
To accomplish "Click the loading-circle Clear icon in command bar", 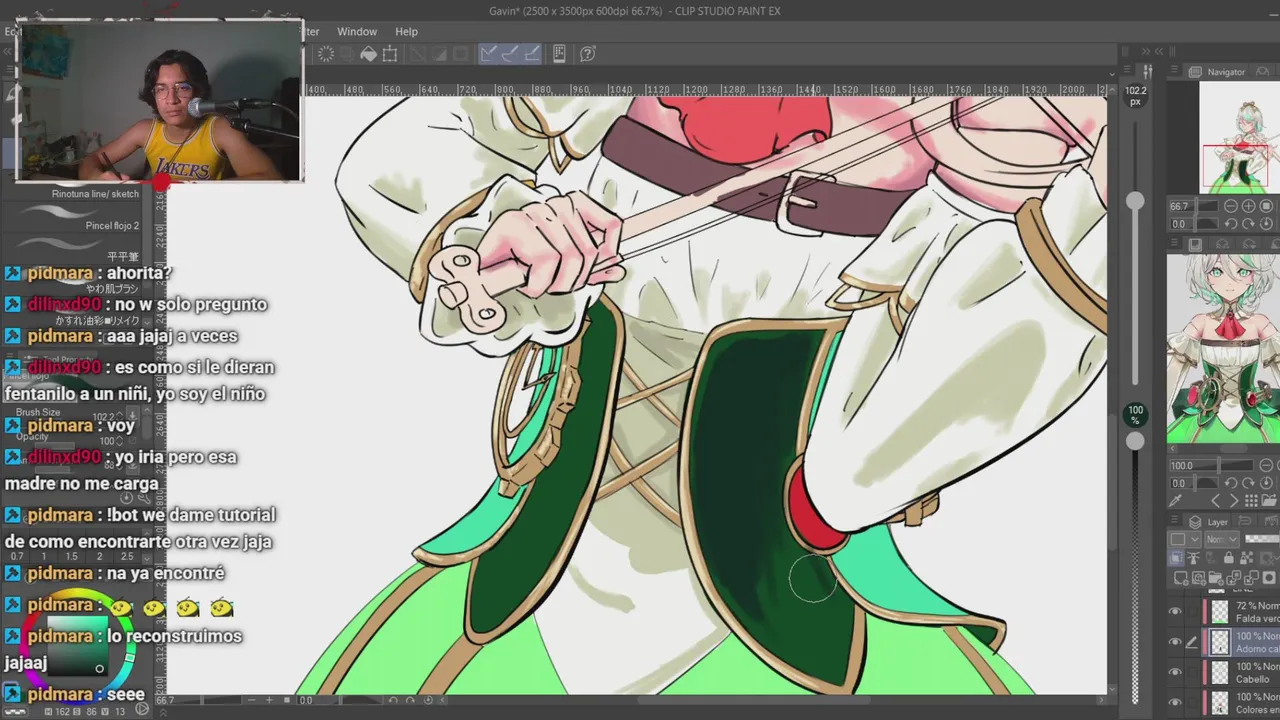I will coord(326,54).
